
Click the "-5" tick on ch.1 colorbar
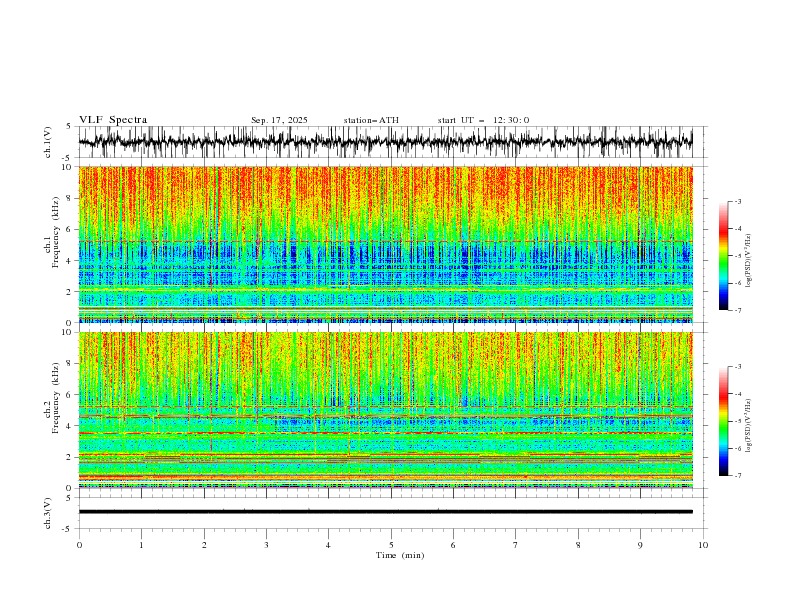click(x=738, y=256)
